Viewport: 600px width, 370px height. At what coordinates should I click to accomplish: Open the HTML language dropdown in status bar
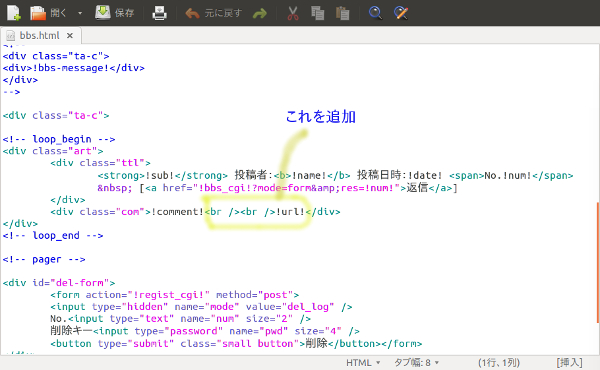coord(363,362)
